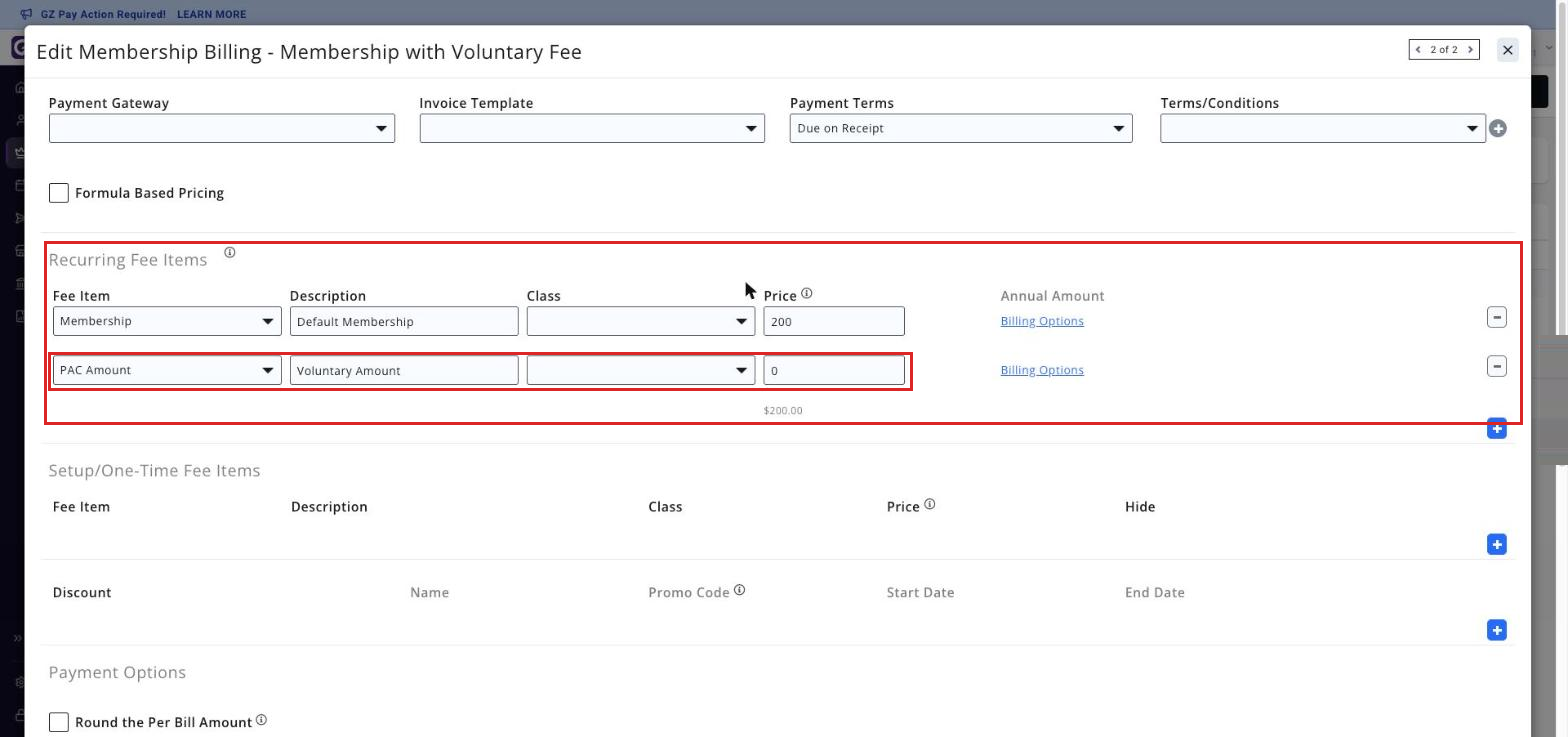Open the LEARN MORE link in banner

pos(211,14)
